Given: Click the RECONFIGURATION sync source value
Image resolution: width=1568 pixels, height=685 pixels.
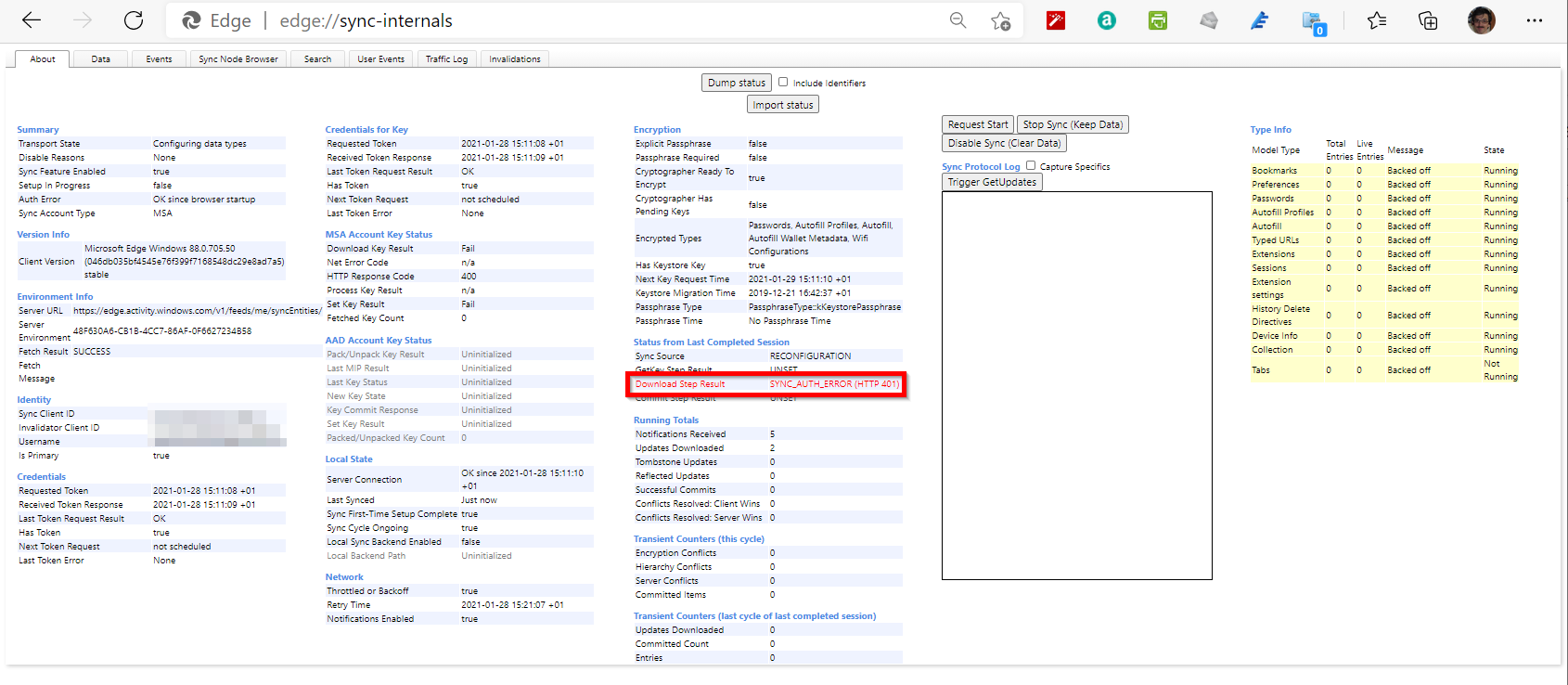Looking at the screenshot, I should tap(810, 356).
